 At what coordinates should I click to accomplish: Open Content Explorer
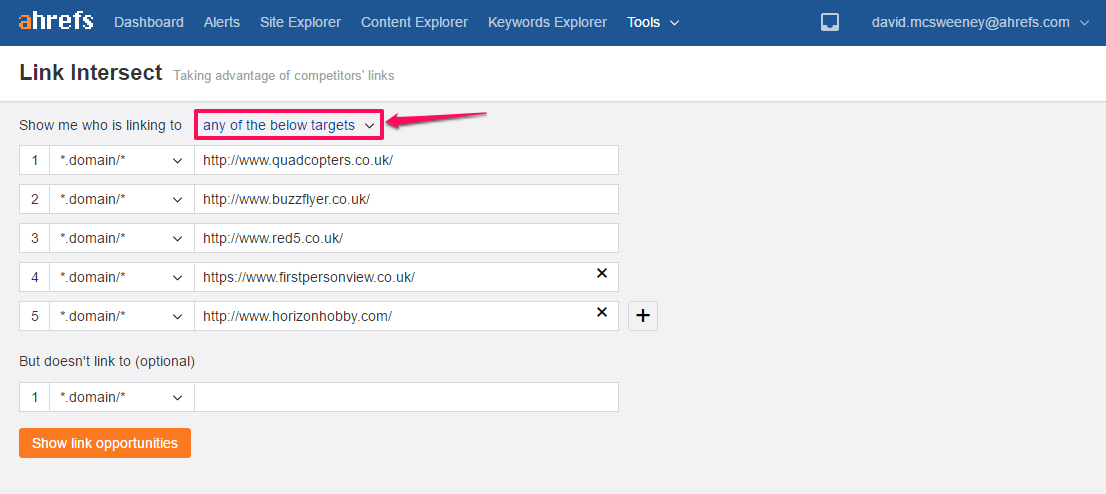(x=414, y=23)
